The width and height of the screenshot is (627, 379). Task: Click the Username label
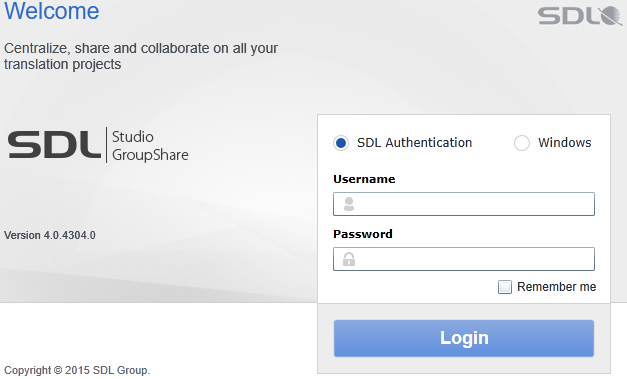(x=364, y=179)
